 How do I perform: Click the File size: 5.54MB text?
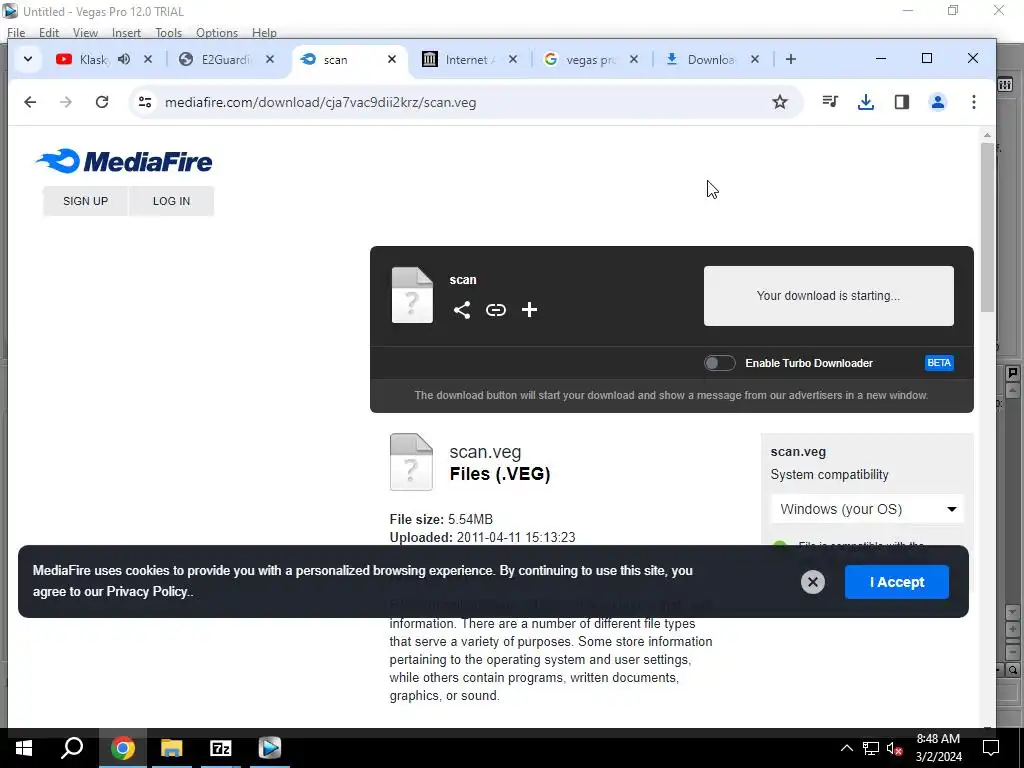pyautogui.click(x=441, y=519)
